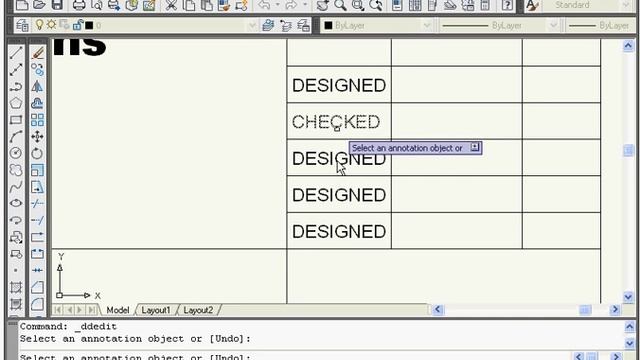Select the Fillet tool
The image size is (640, 360).
tap(37, 304)
